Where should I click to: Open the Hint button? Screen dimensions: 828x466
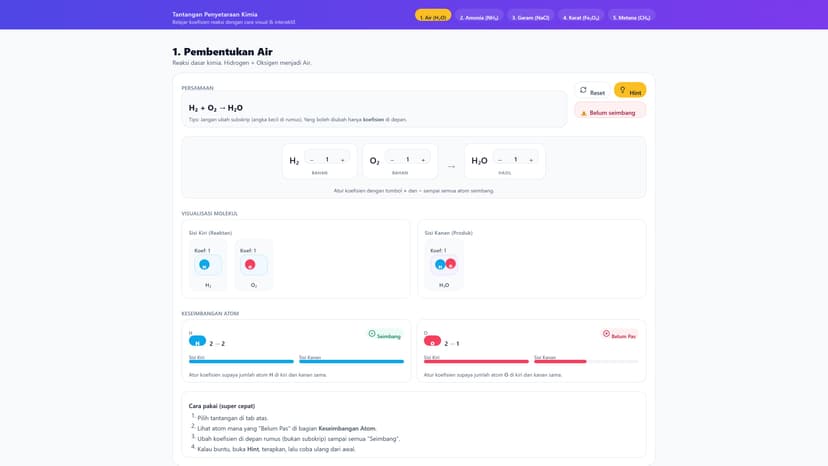[630, 91]
